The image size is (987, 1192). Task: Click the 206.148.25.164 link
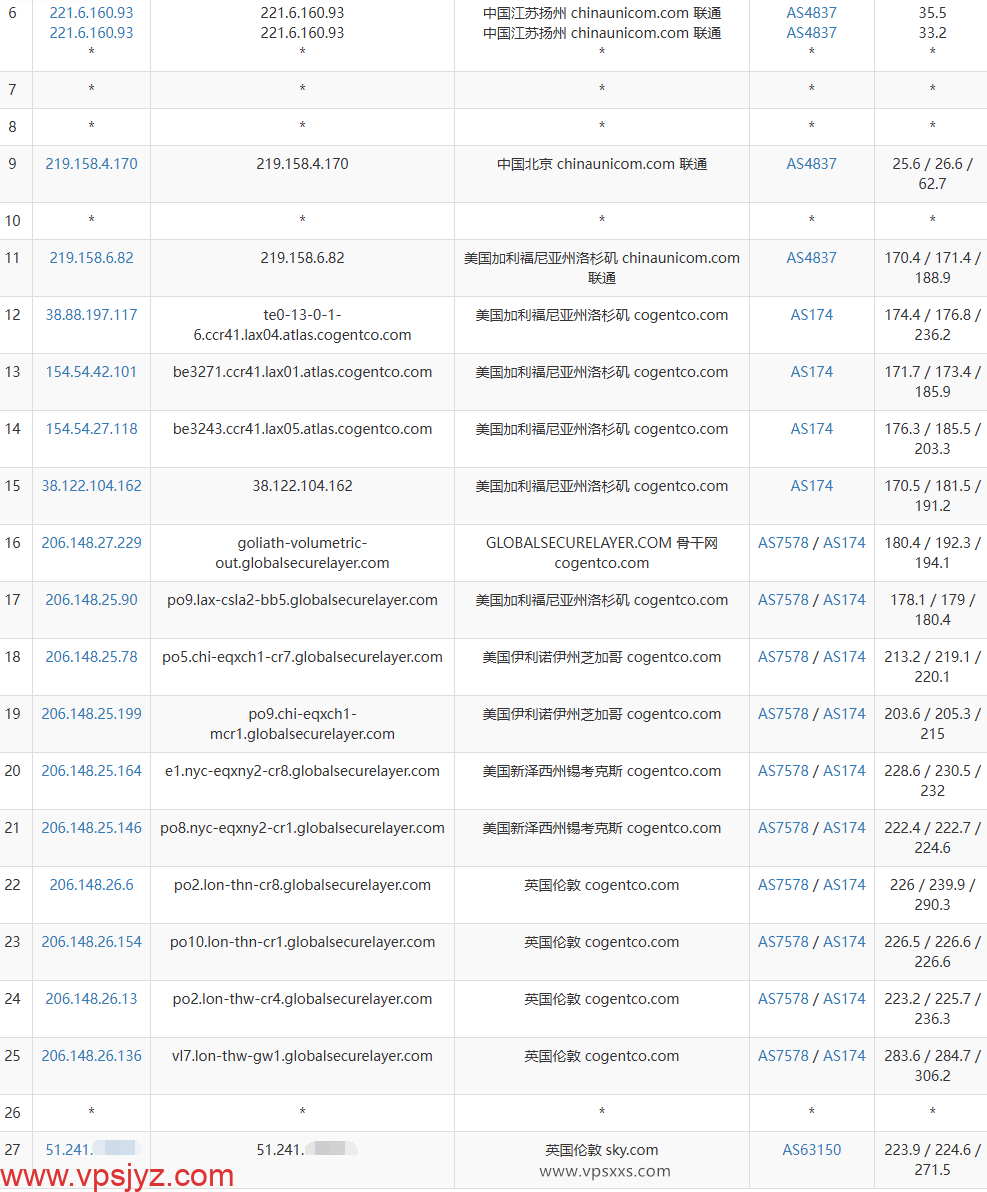click(x=91, y=772)
